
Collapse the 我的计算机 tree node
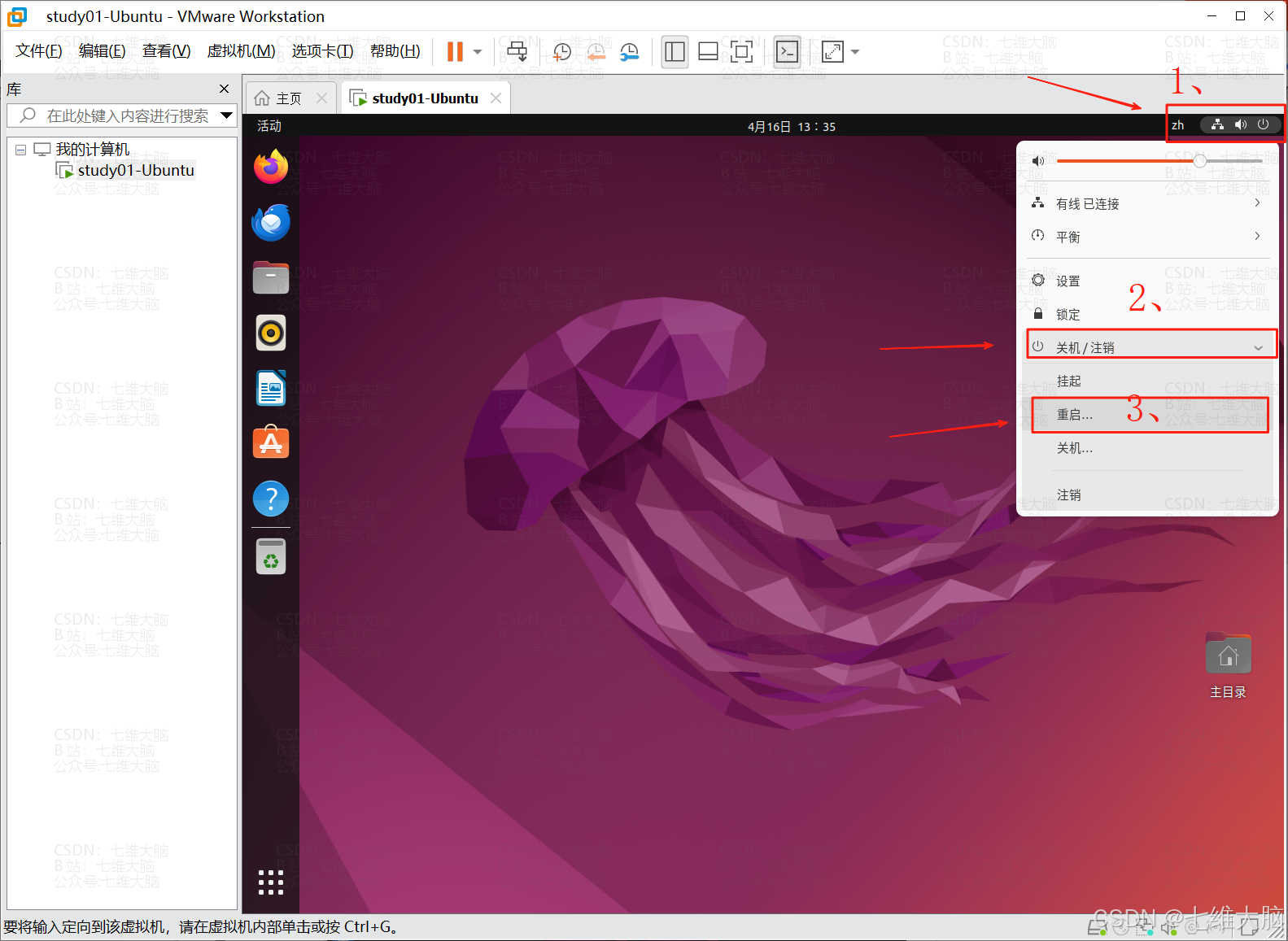tap(20, 150)
